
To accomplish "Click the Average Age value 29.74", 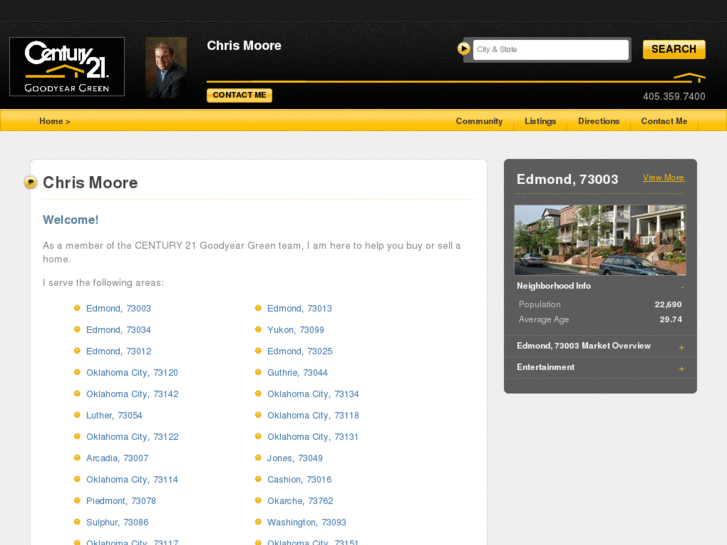I will [x=670, y=319].
